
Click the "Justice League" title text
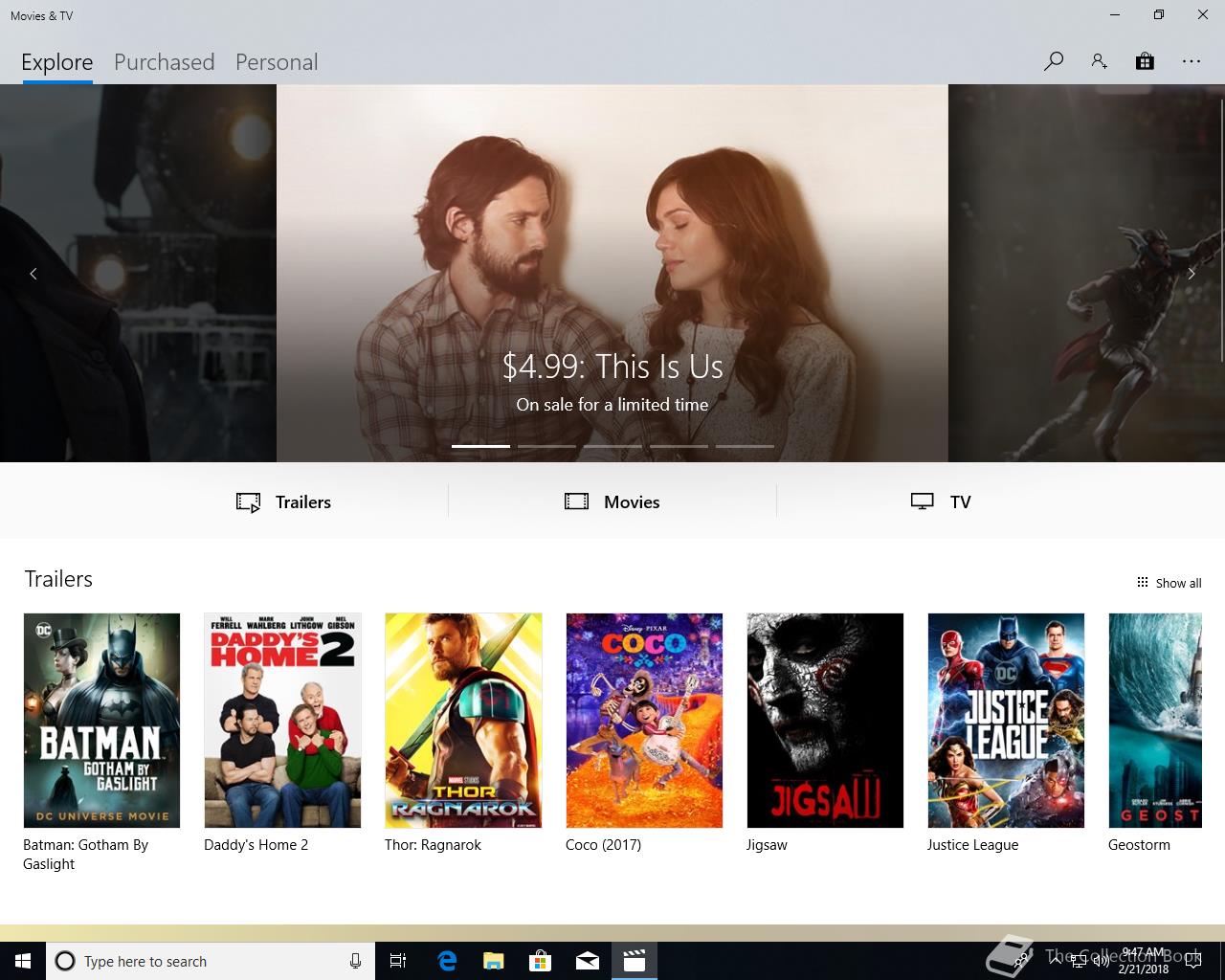coord(972,845)
